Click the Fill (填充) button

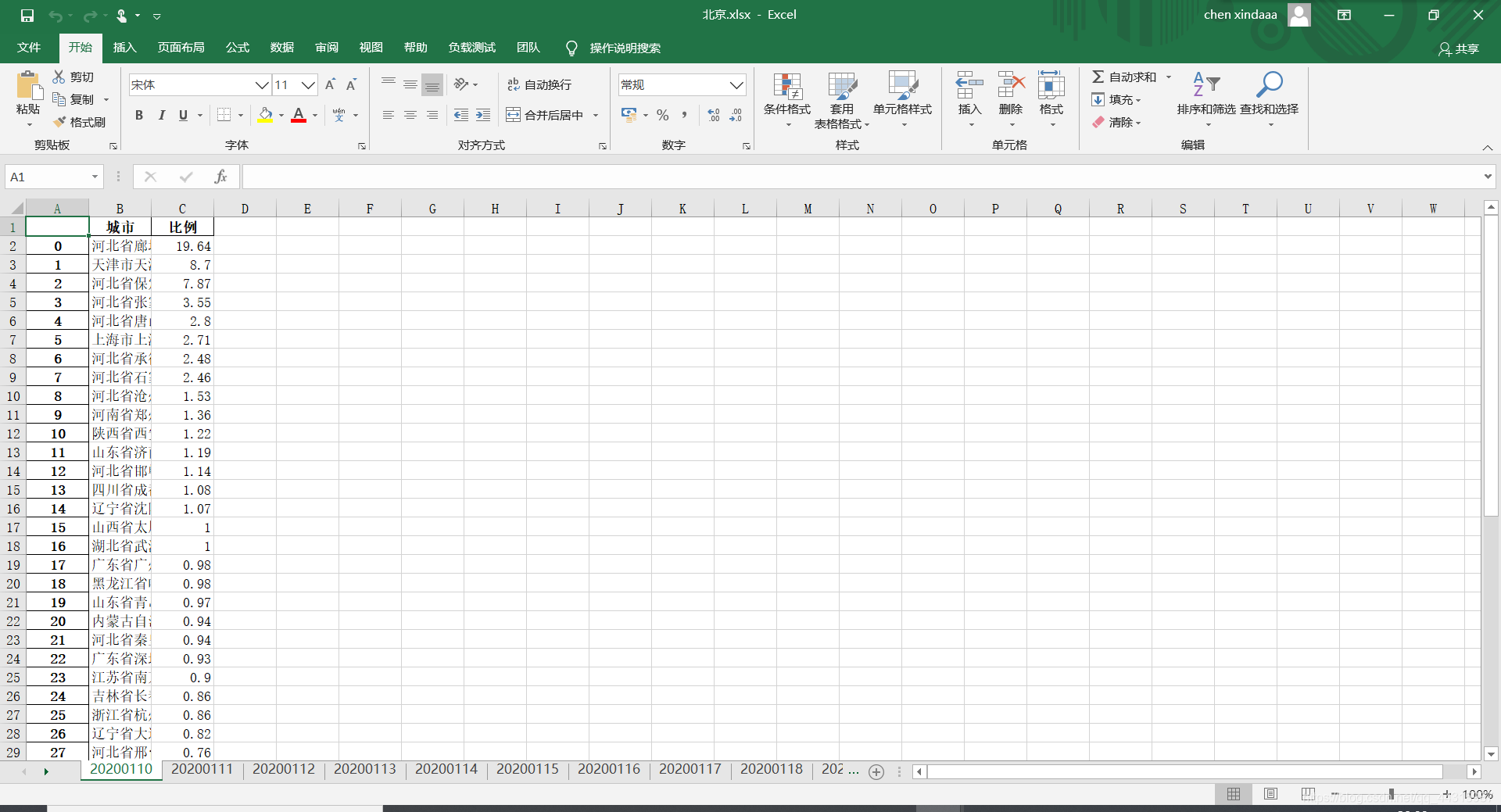(1116, 99)
